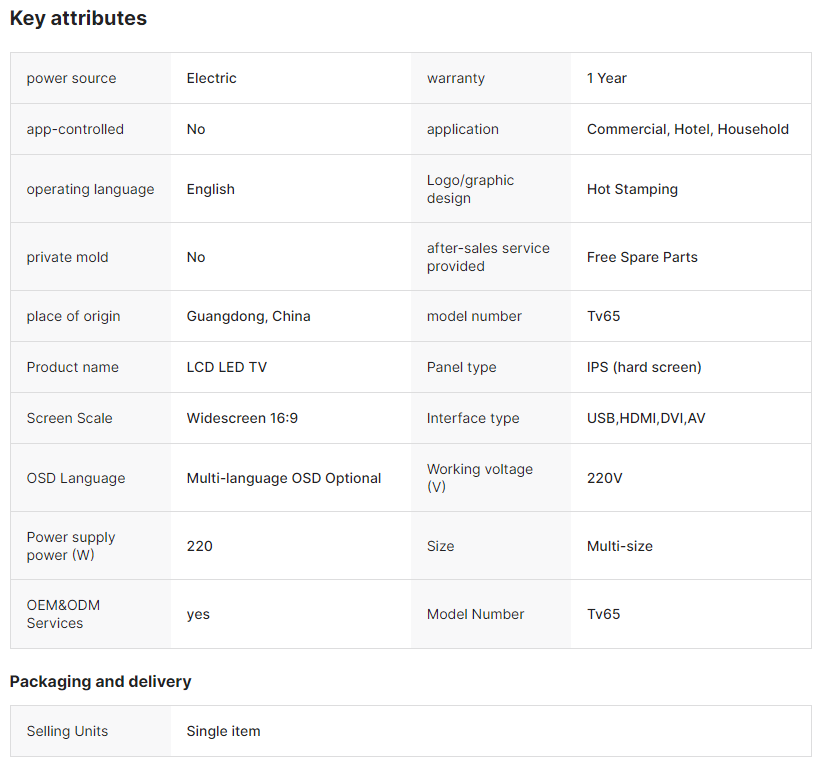830x758 pixels.
Task: Click the Key attributes heading
Action: point(78,18)
